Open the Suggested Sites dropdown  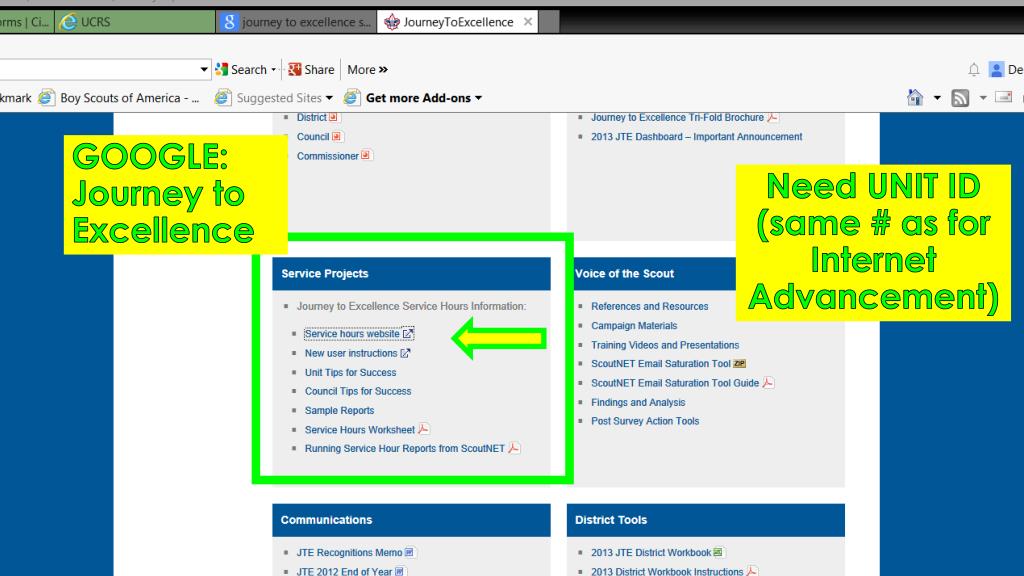coord(329,98)
